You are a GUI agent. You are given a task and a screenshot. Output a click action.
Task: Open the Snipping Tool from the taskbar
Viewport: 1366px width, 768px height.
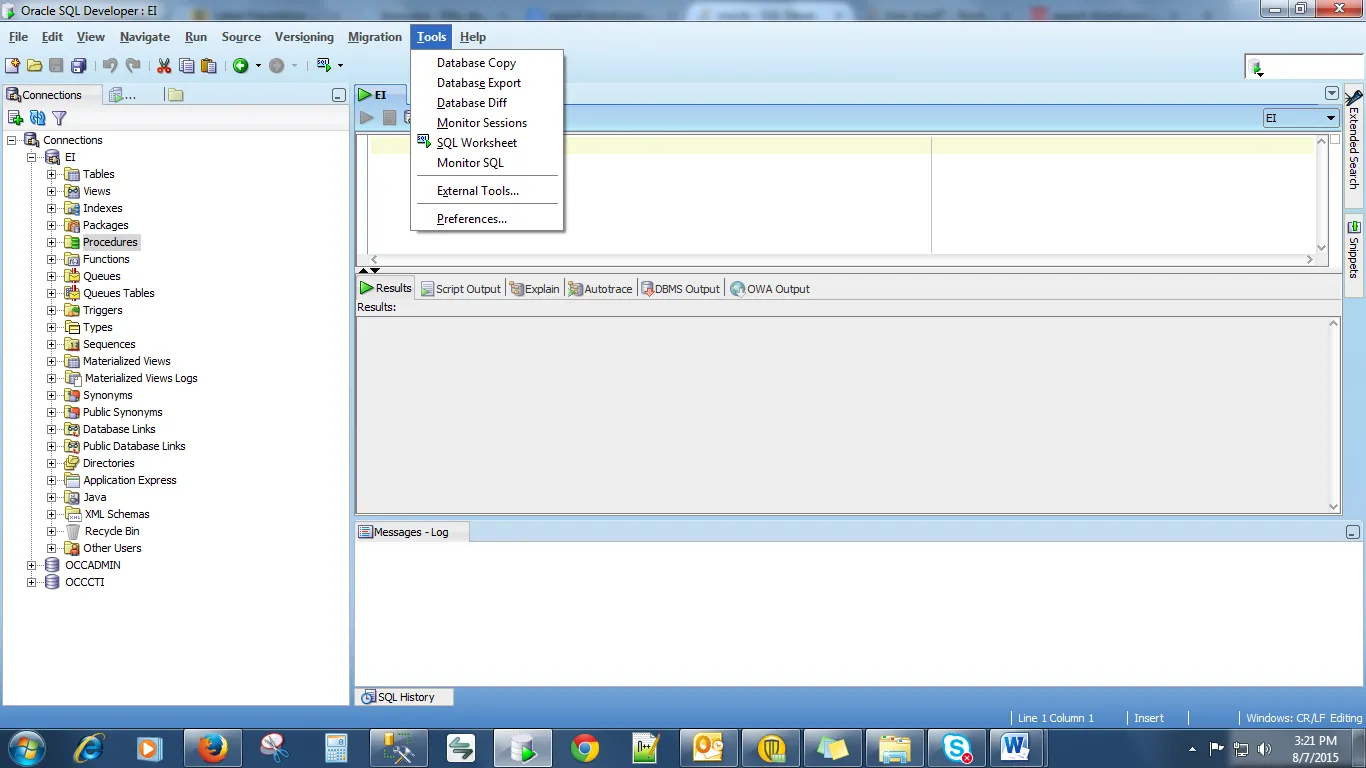click(x=274, y=747)
